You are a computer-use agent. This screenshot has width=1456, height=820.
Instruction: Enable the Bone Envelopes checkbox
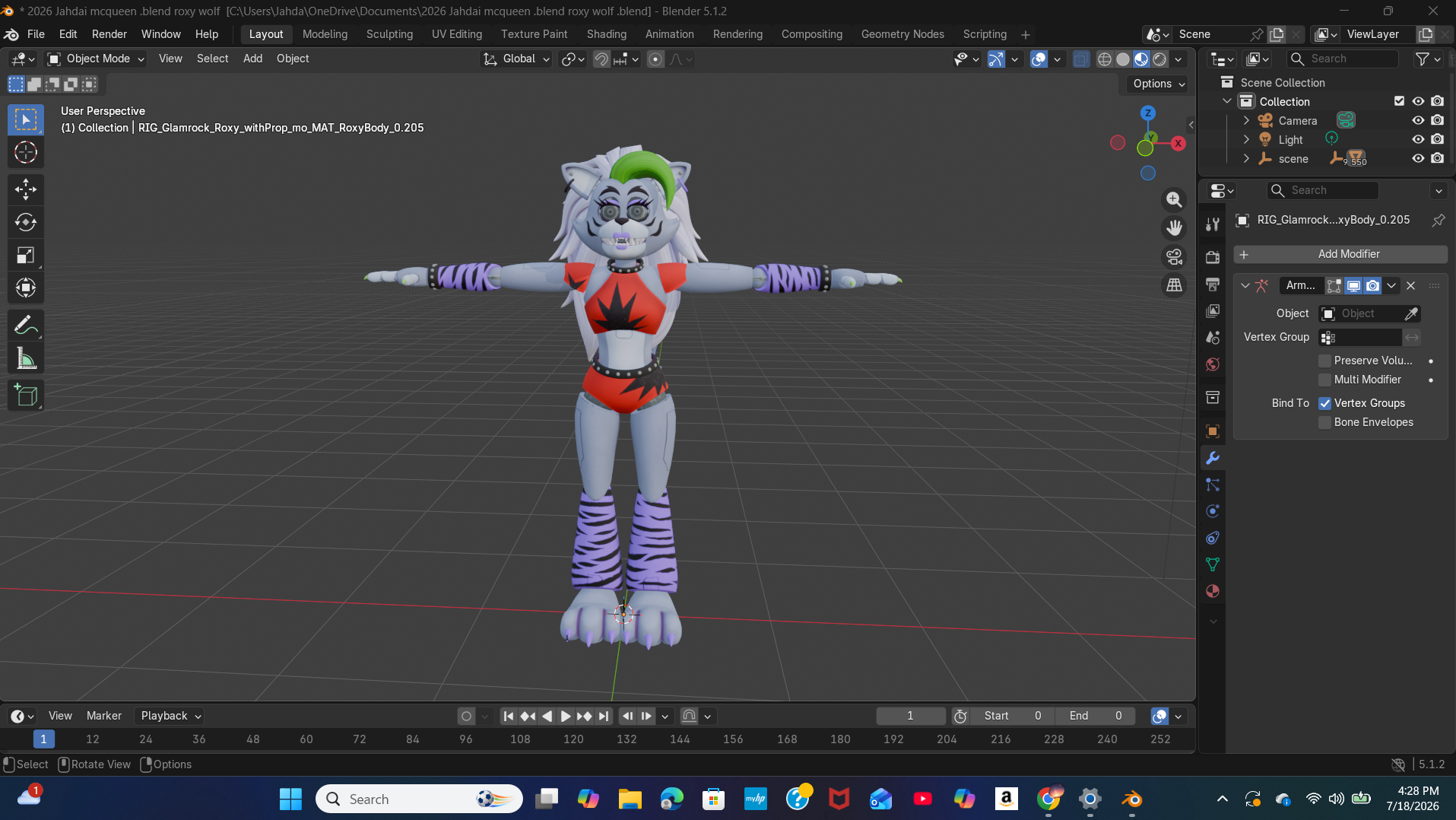tap(1325, 422)
